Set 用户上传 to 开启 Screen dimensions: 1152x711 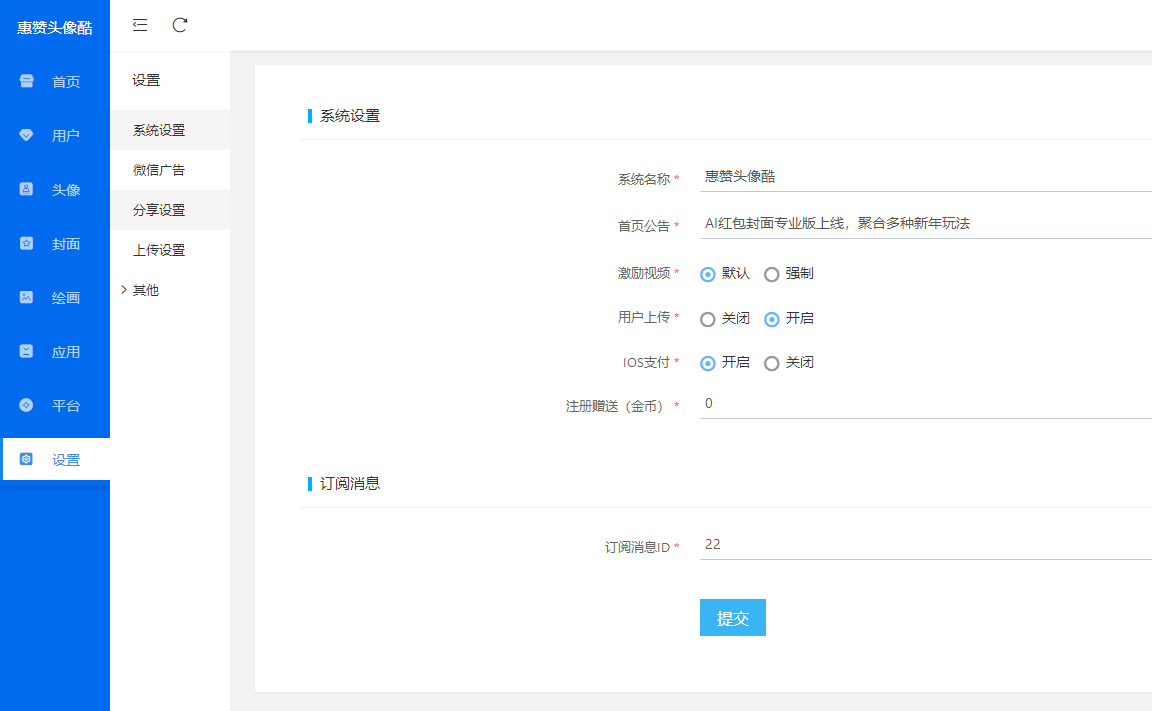tap(771, 320)
